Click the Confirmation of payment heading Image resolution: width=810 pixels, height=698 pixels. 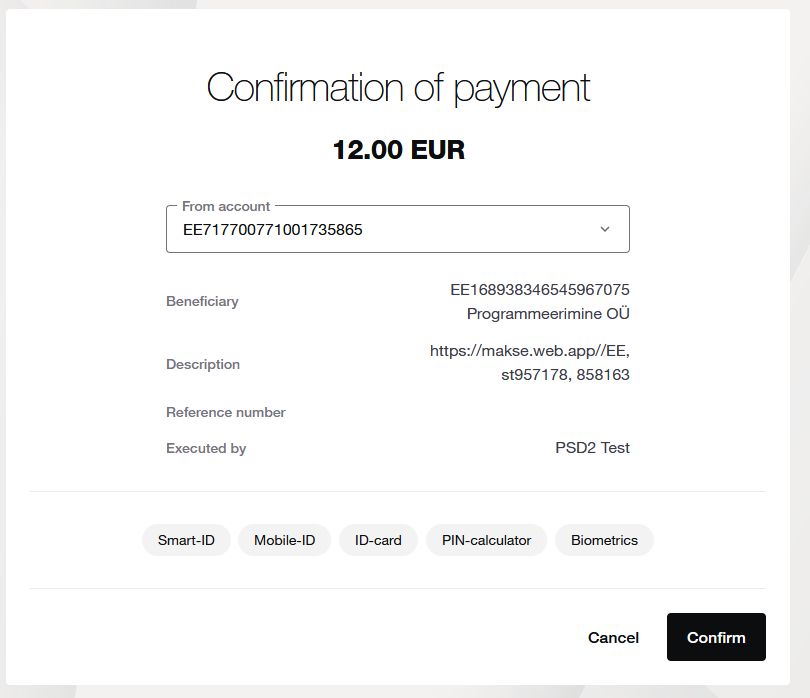click(x=398, y=88)
